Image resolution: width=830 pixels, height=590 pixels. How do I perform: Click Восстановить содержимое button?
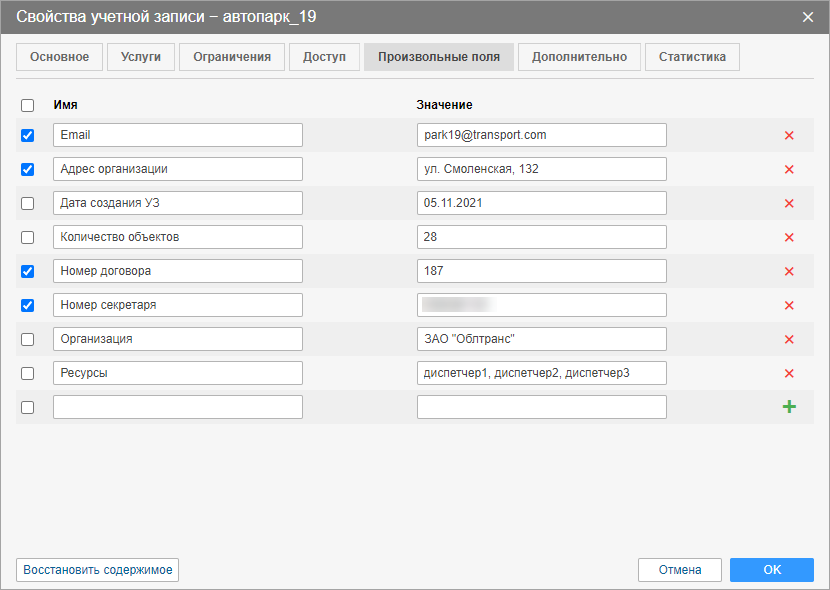pyautogui.click(x=98, y=570)
